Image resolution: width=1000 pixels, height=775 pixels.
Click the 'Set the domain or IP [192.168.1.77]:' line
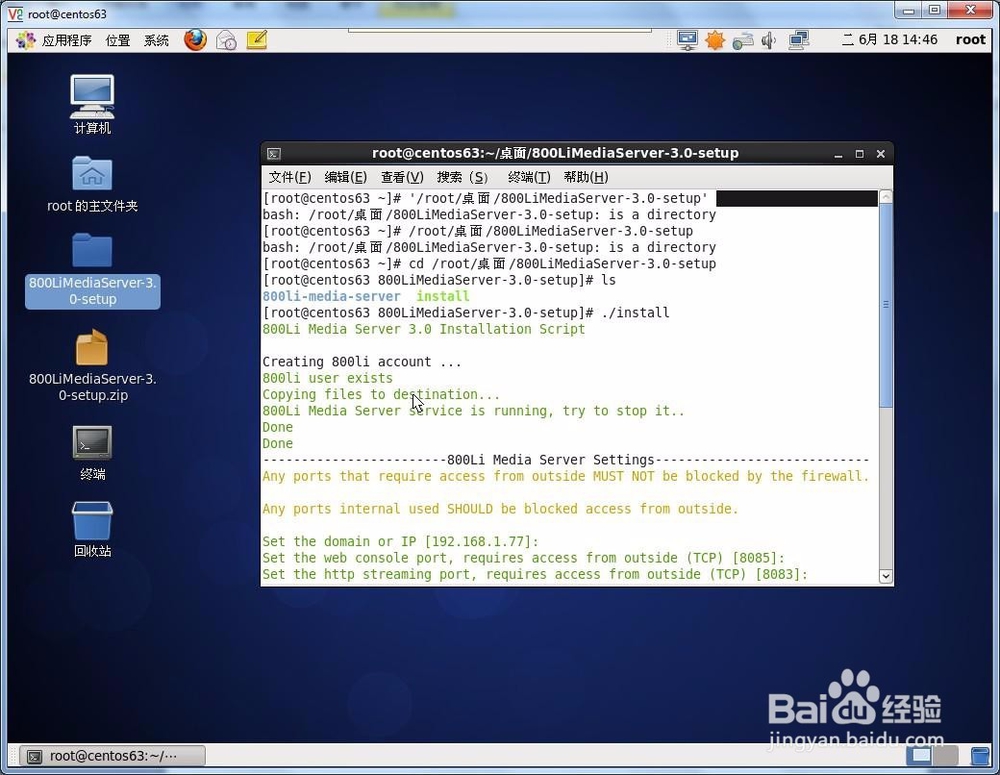point(401,542)
